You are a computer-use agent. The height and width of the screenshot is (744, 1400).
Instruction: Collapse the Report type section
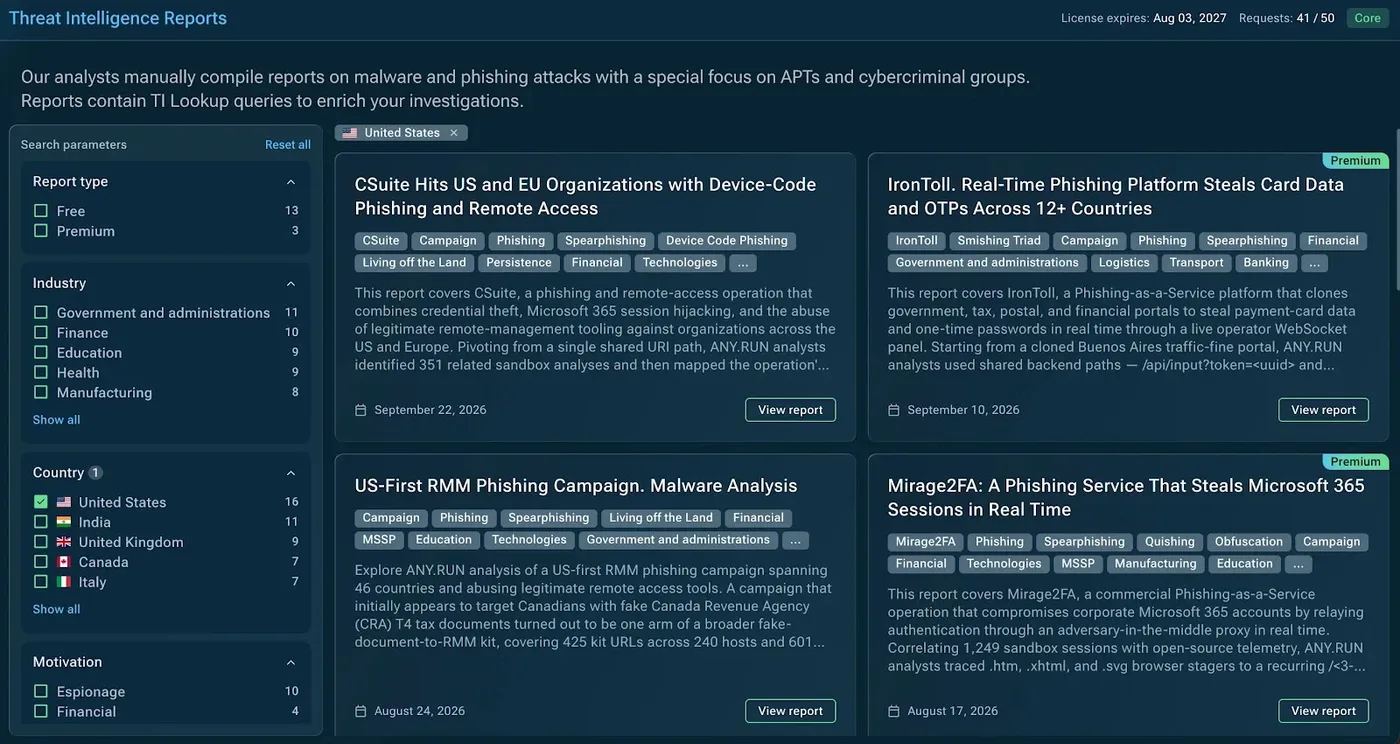tap(291, 182)
